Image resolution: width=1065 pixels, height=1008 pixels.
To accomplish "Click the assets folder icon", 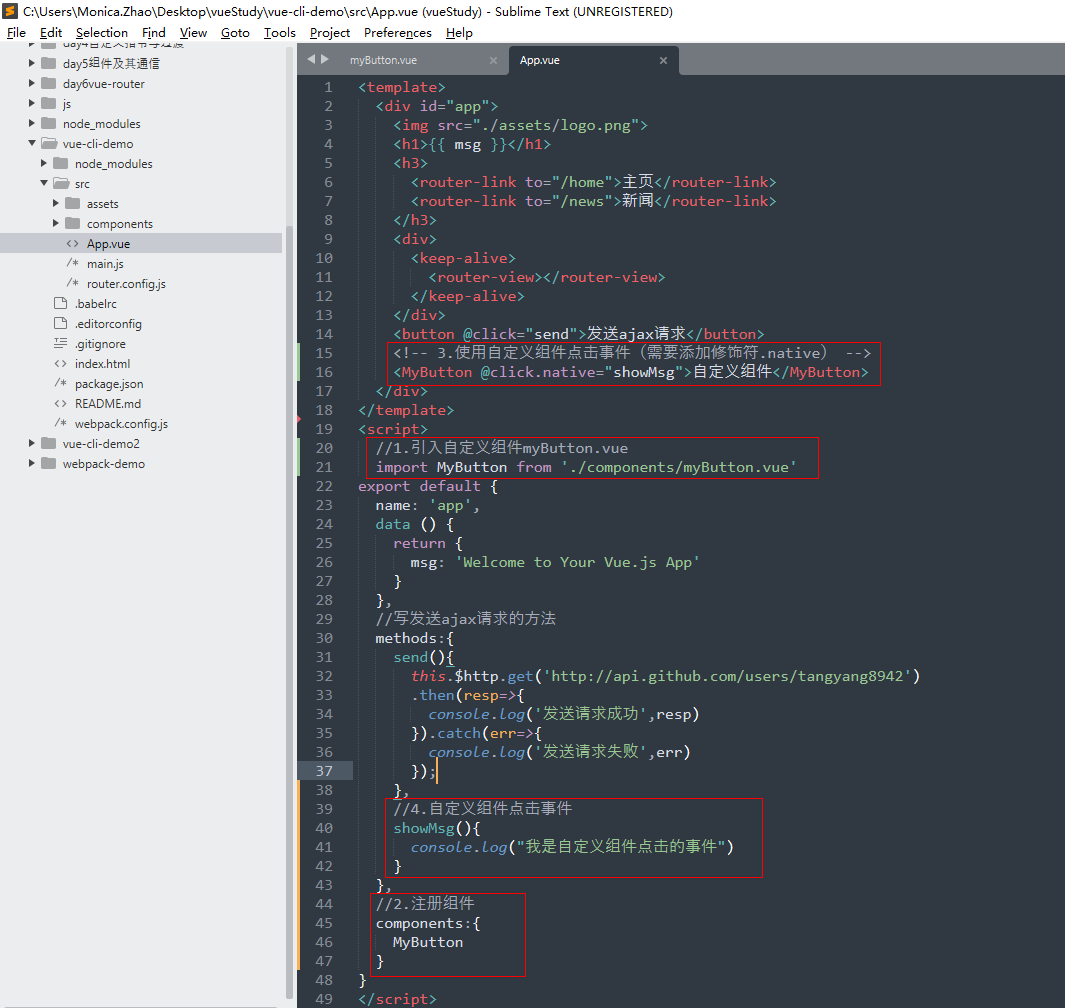I will (x=73, y=203).
